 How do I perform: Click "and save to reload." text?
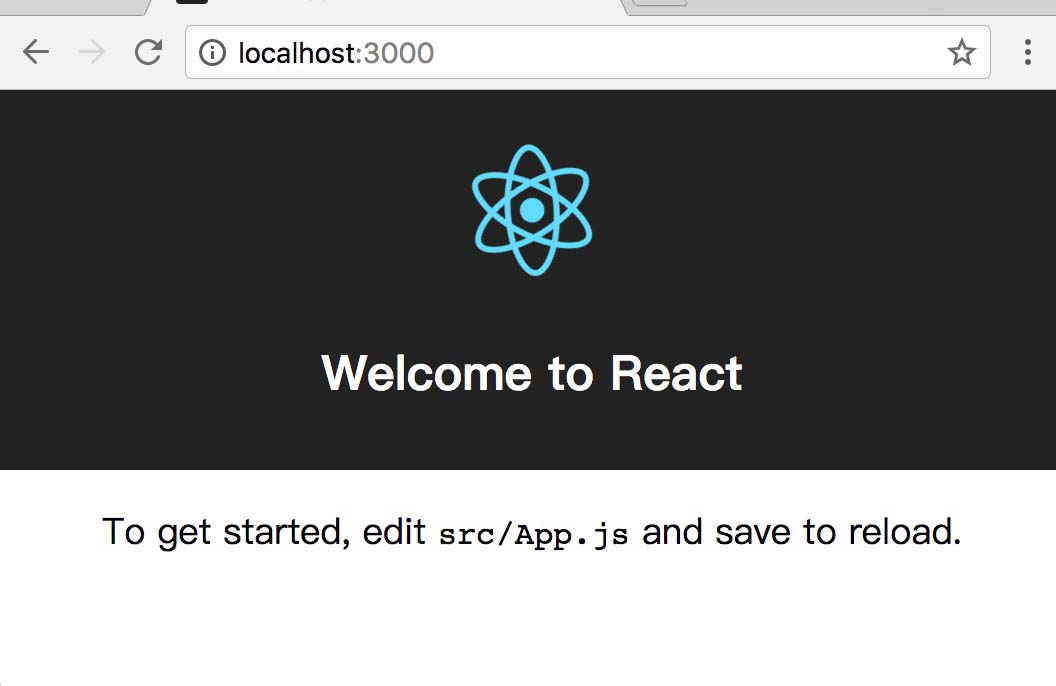coord(801,532)
